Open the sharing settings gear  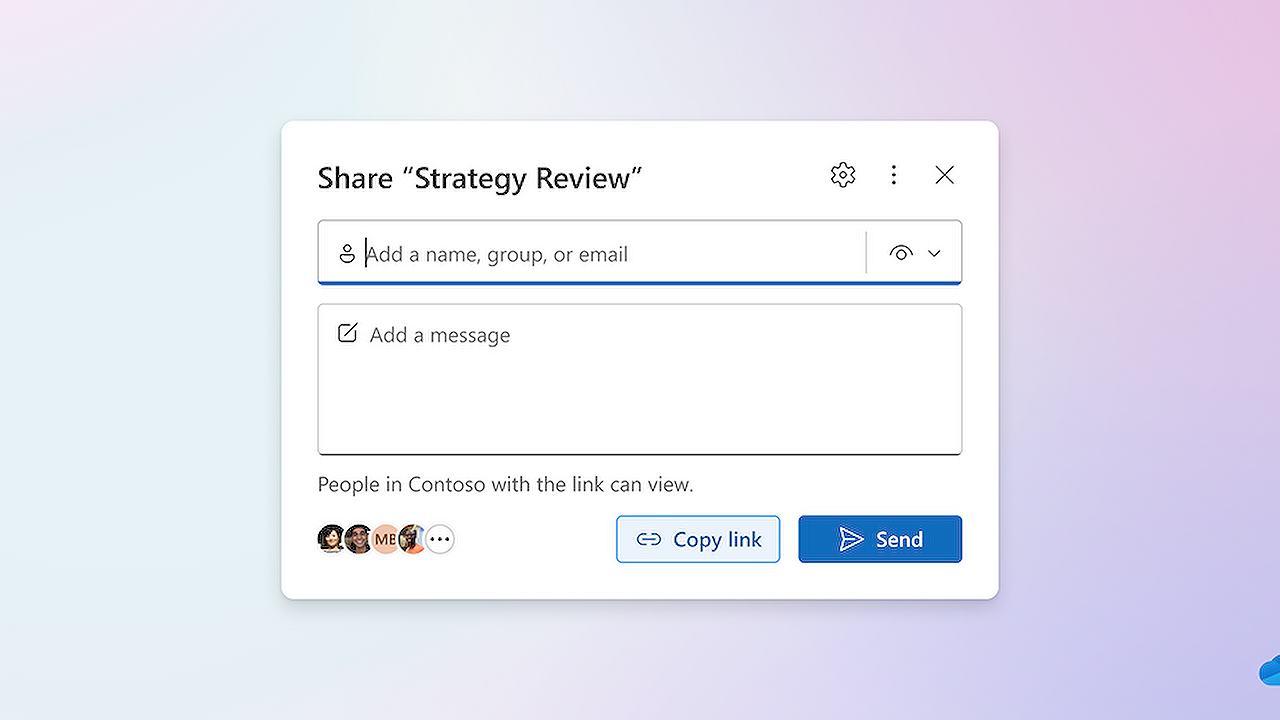[x=842, y=174]
